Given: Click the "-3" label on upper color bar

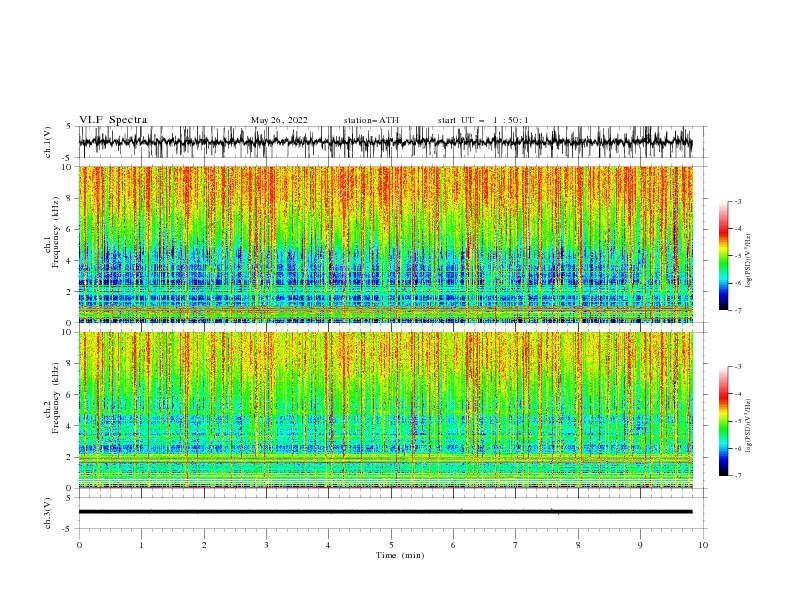Looking at the screenshot, I should pos(738,201).
